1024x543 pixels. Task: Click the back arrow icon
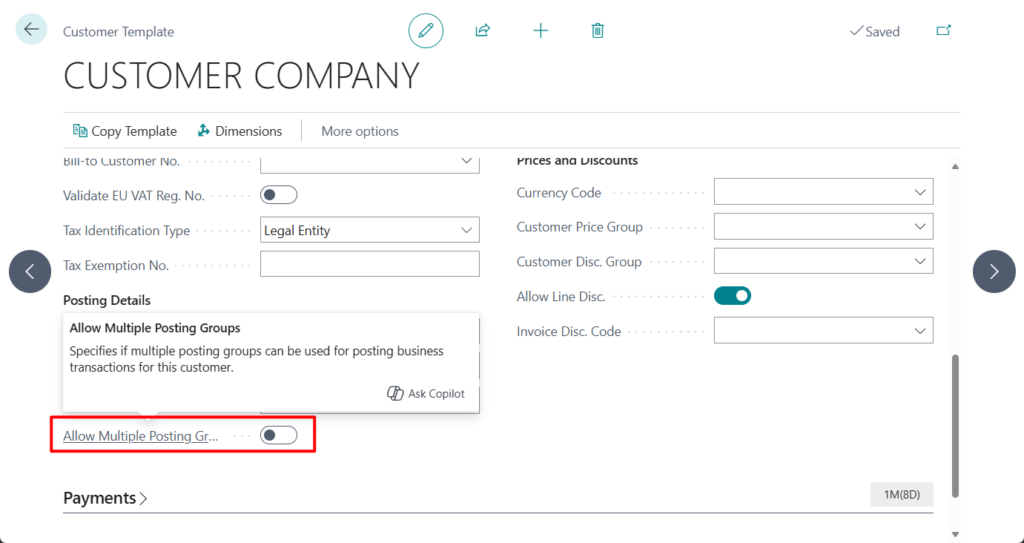point(31,30)
